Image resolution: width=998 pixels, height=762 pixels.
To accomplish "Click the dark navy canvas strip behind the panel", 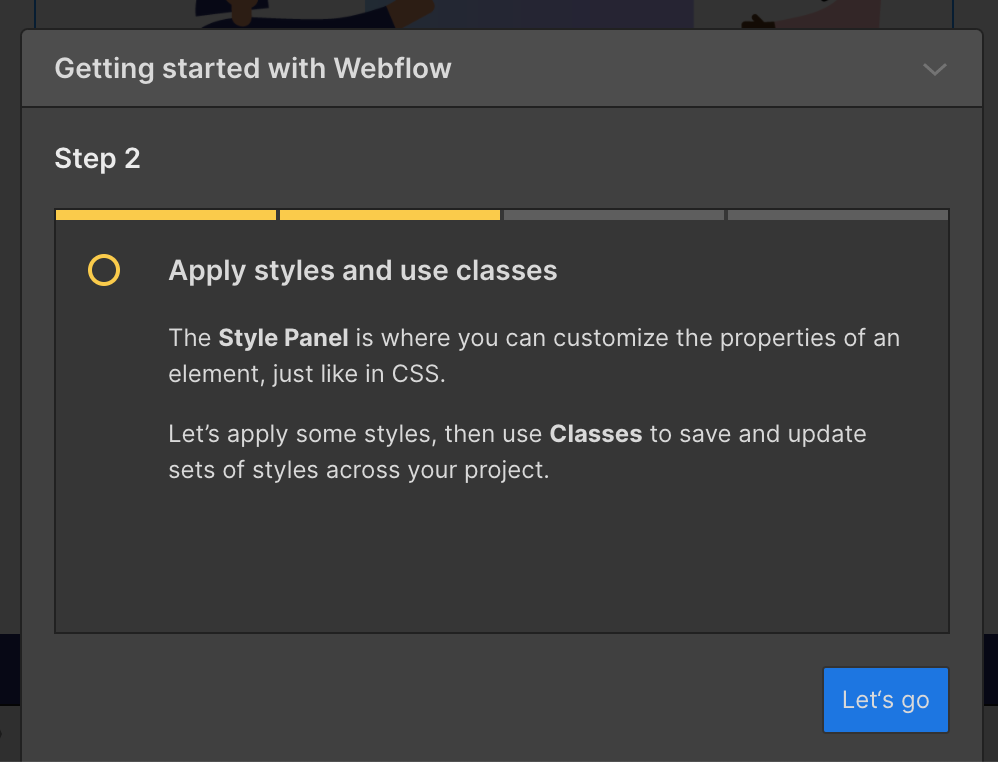I will (9, 670).
